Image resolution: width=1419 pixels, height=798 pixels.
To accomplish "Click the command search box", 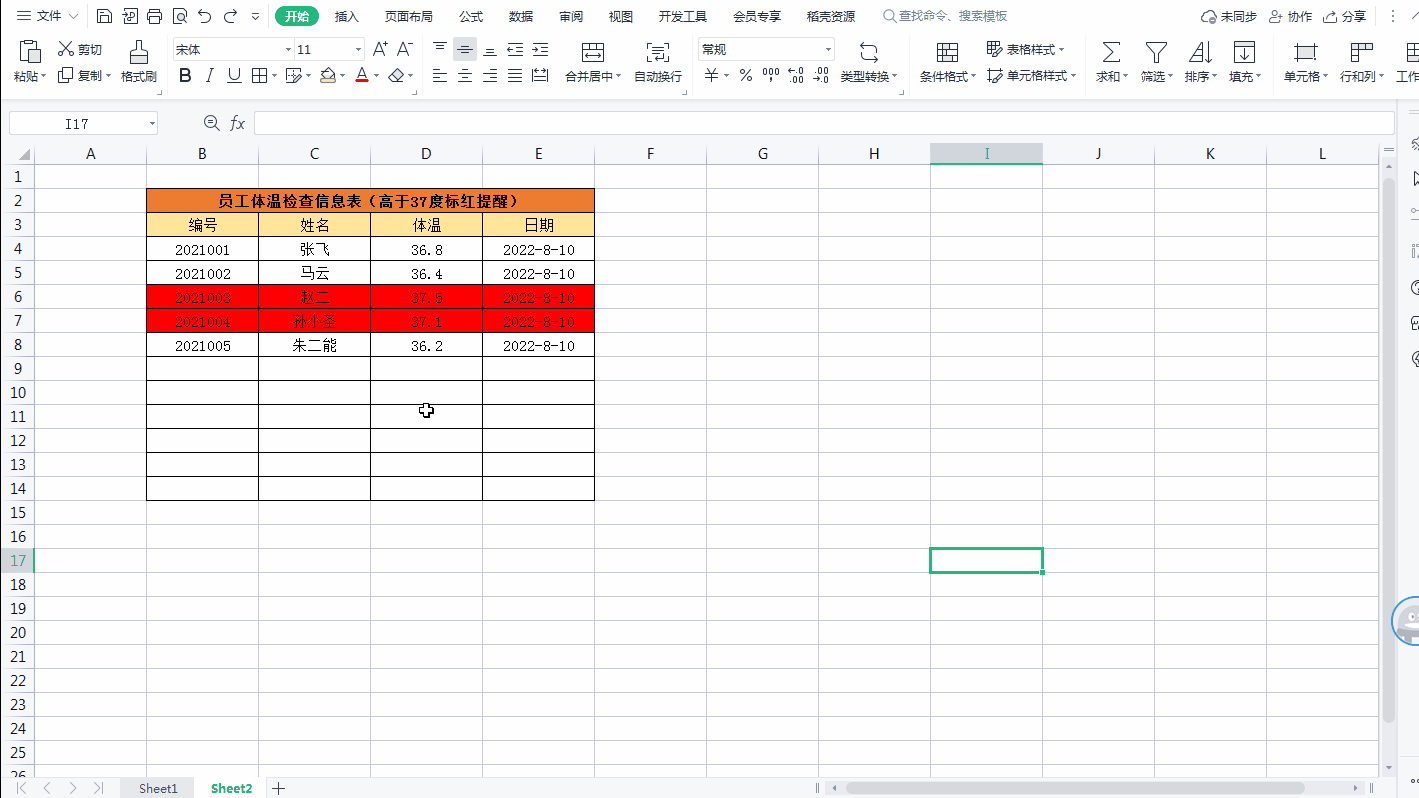I will coord(945,16).
